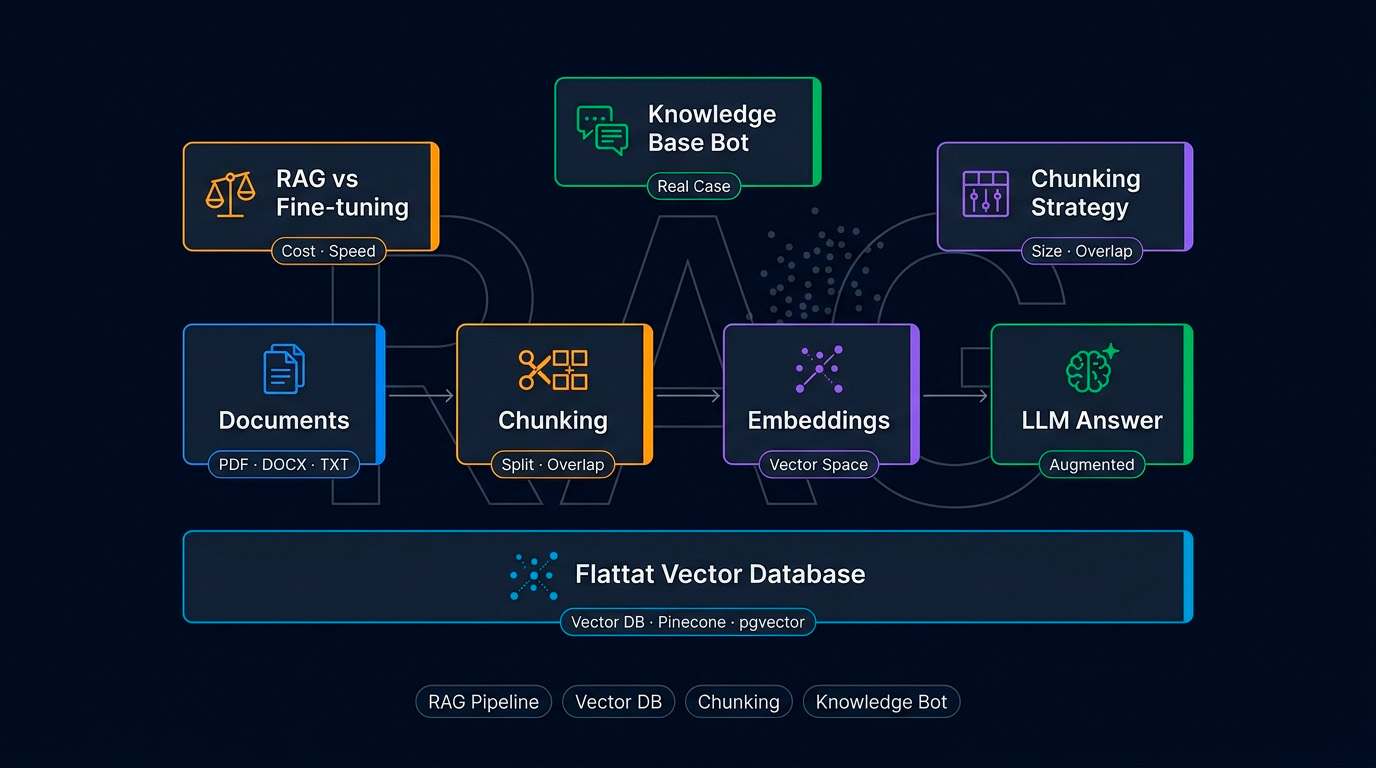
Task: Select the Chunking tag at bottom
Action: click(x=738, y=702)
